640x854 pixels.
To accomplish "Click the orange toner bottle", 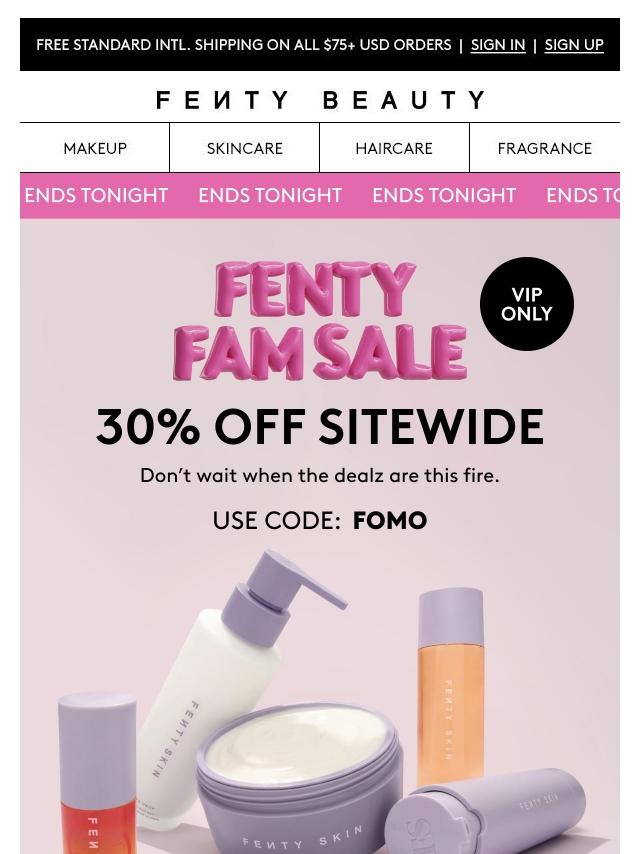I will [x=450, y=686].
